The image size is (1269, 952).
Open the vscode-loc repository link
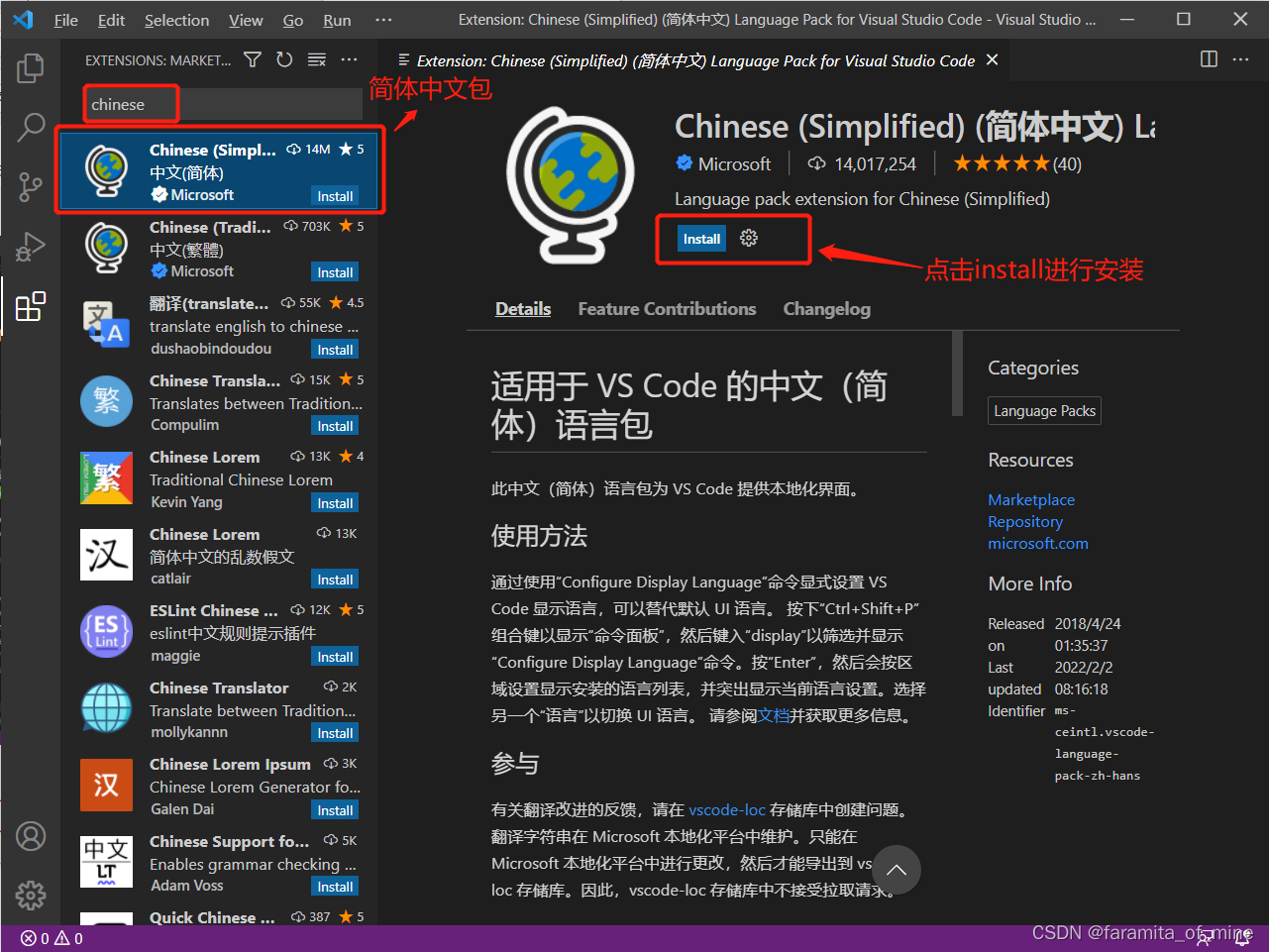(727, 809)
